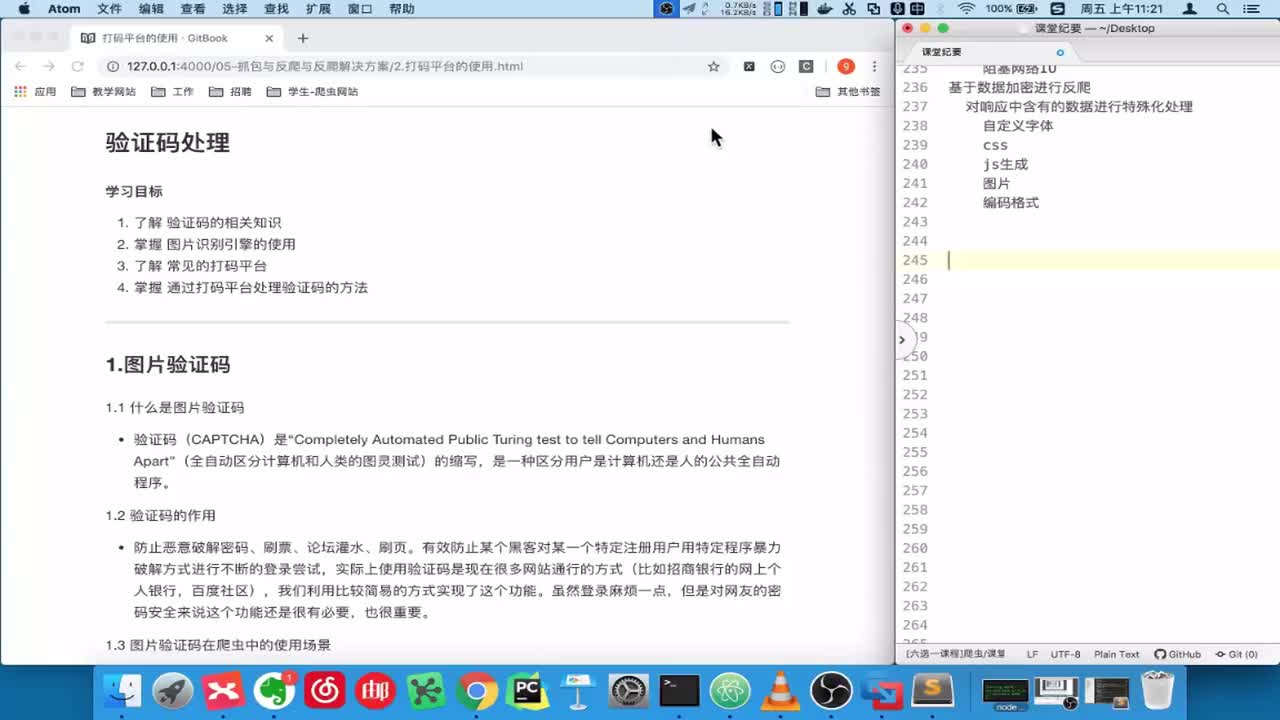Bookmark this page with star icon
The image size is (1280, 720).
point(713,66)
